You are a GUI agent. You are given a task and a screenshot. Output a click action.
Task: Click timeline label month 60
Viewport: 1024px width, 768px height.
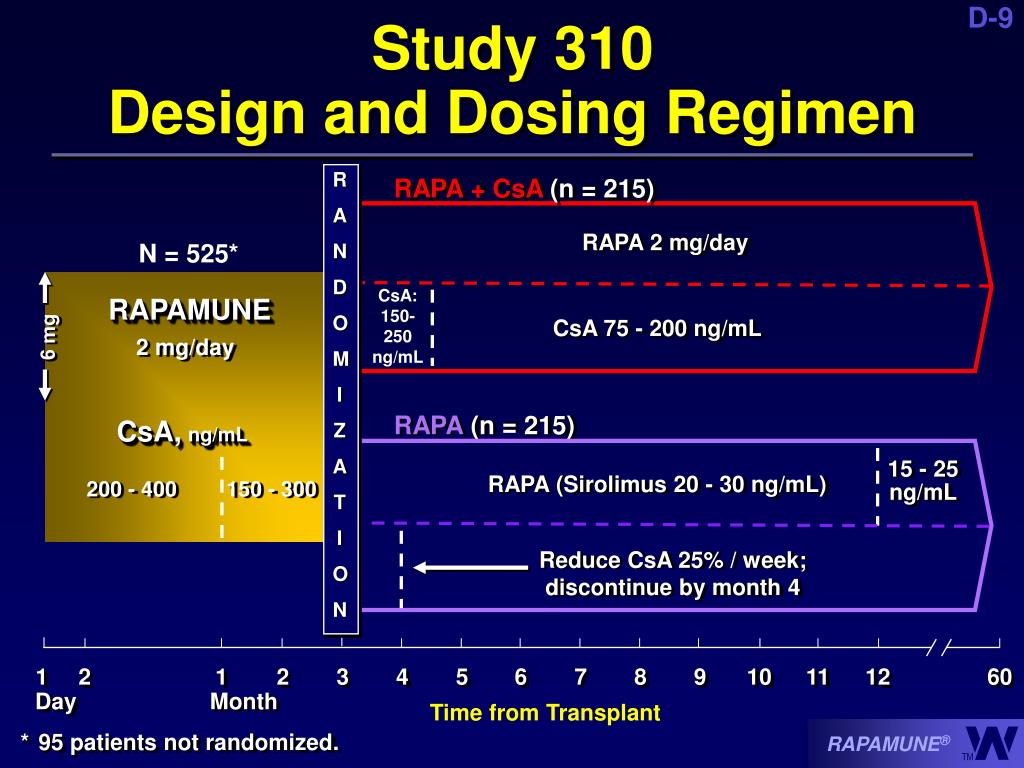coord(999,677)
